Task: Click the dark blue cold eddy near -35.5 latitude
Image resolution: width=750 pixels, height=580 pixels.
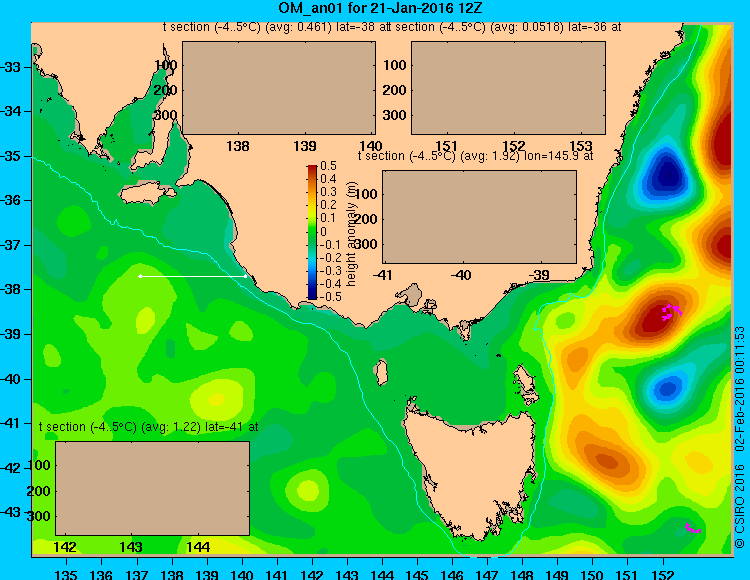Action: point(667,175)
